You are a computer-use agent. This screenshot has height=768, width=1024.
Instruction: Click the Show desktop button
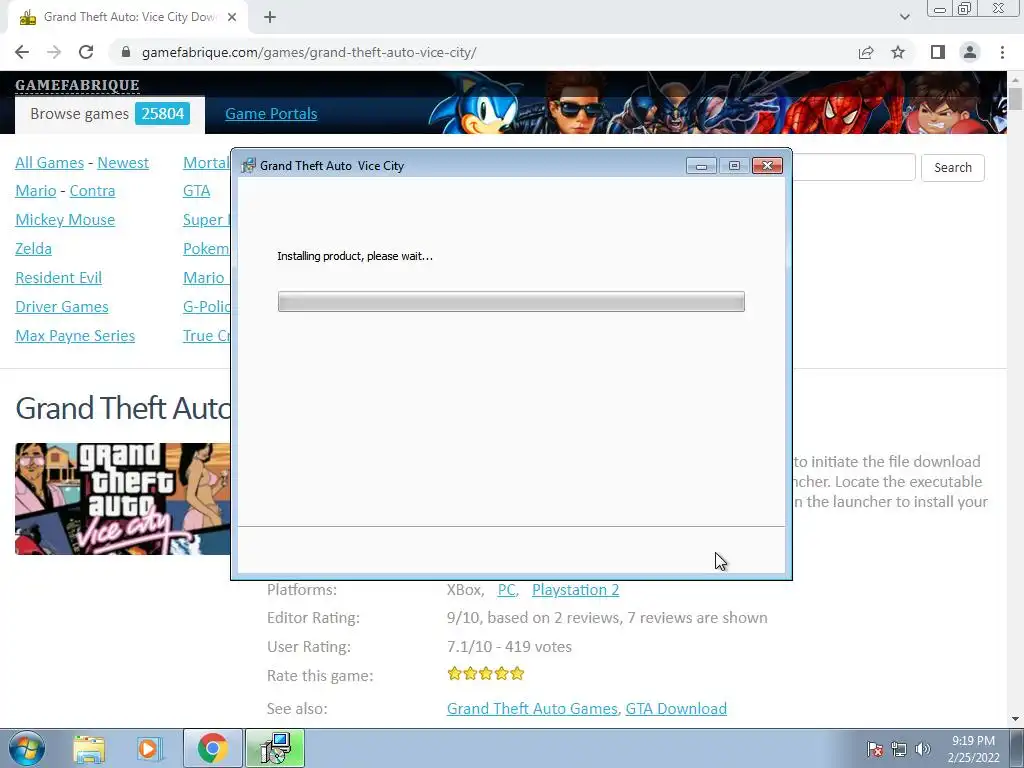coord(1017,749)
